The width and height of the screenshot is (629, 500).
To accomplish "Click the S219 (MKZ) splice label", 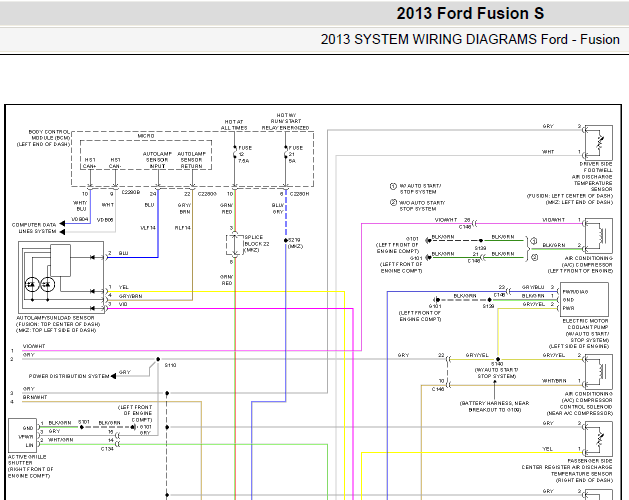I will [295, 243].
